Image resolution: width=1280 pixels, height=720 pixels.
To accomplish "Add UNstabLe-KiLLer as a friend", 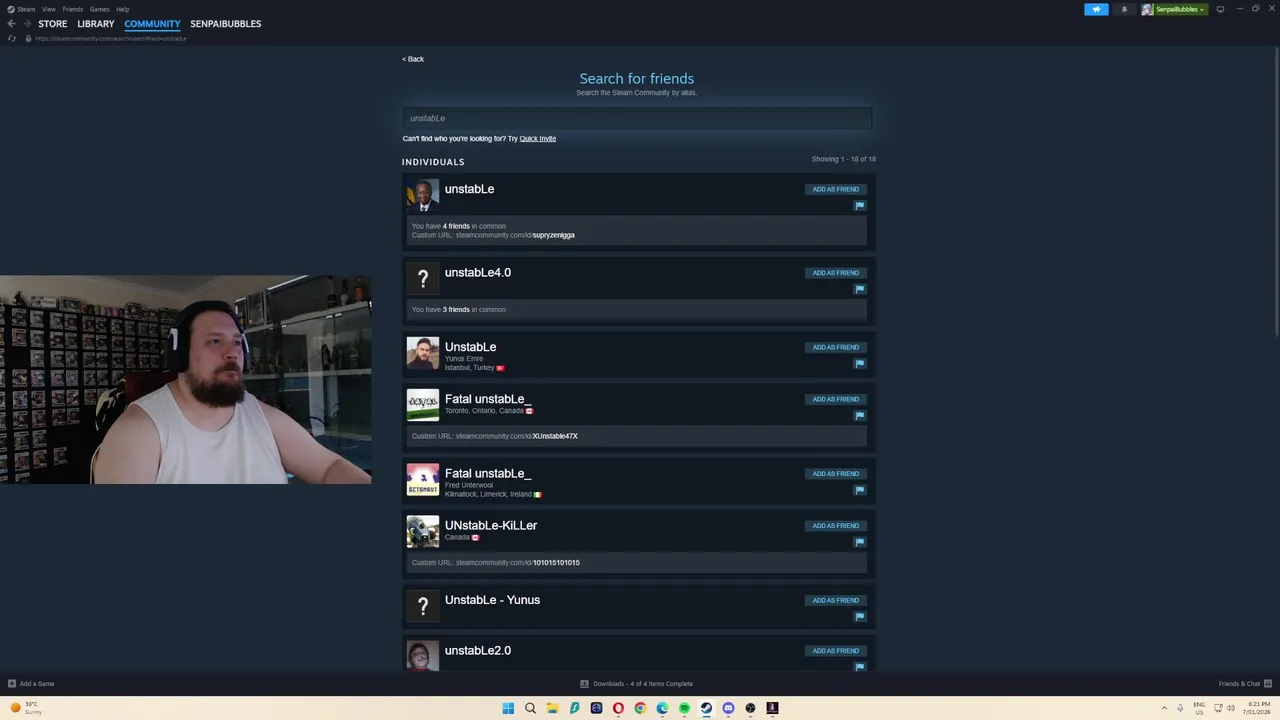I will pyautogui.click(x=835, y=525).
